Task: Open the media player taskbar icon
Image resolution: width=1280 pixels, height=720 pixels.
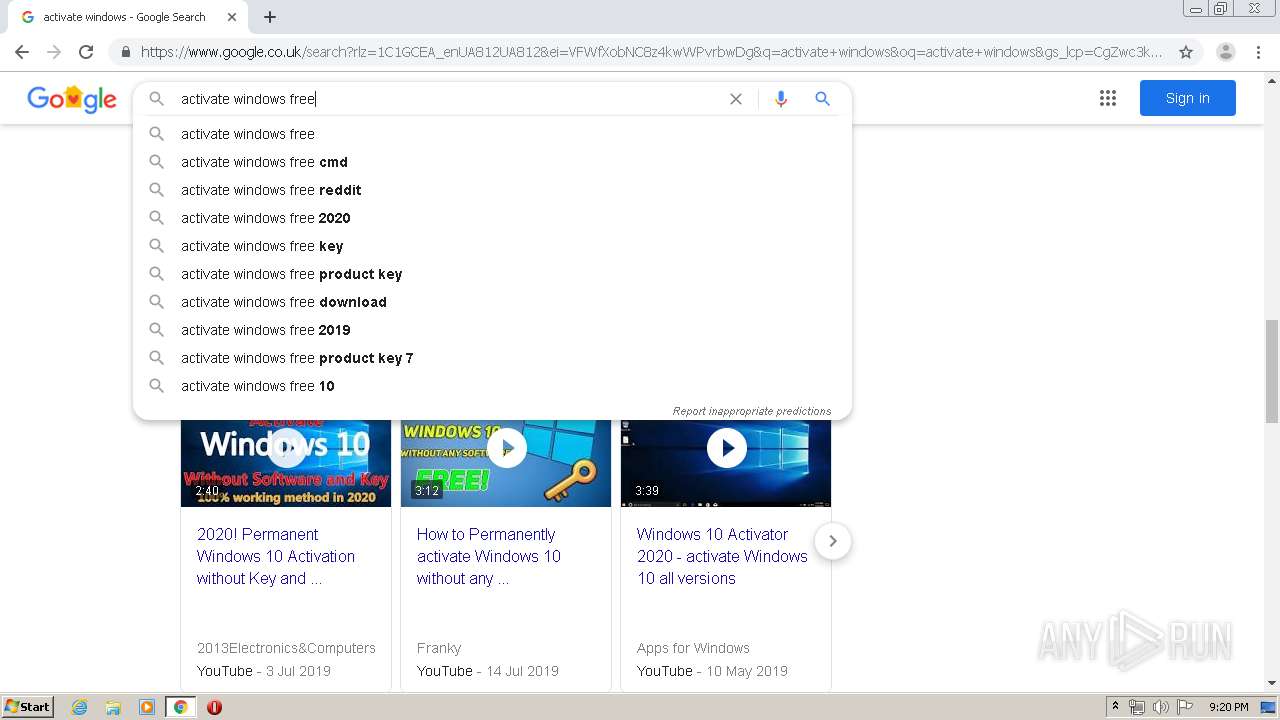Action: (147, 707)
